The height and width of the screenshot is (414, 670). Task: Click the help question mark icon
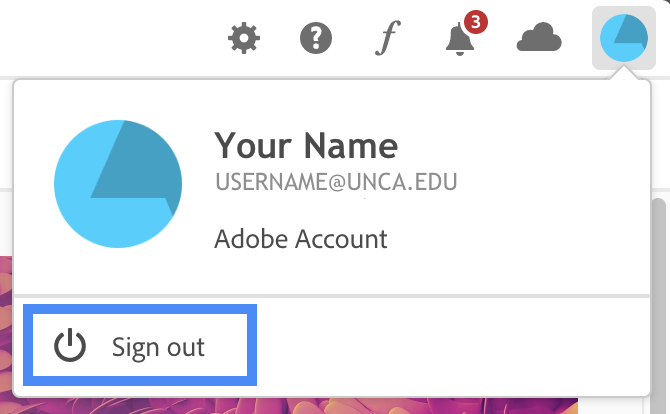tap(316, 39)
